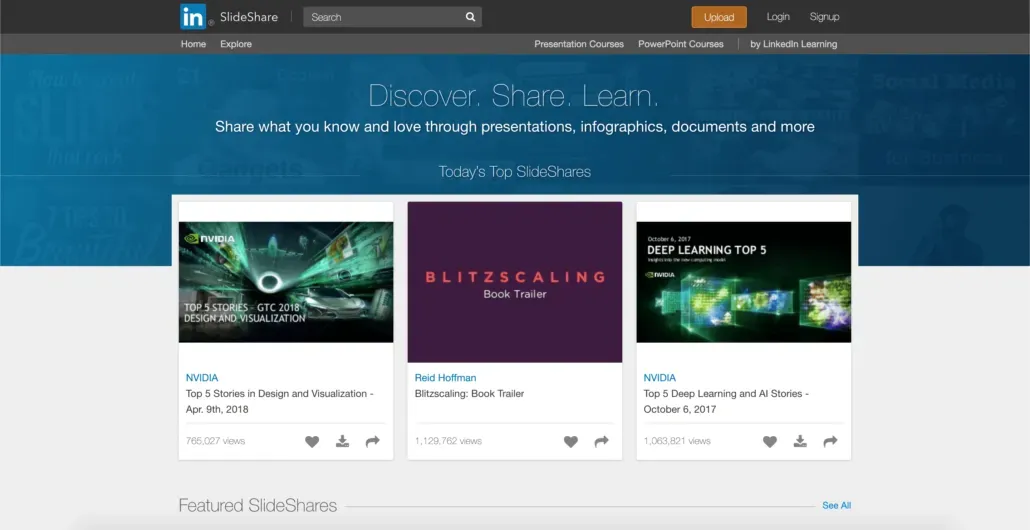Viewport: 1030px width, 530px height.
Task: Like the Top 5 Stories in Design card
Action: coord(312,441)
